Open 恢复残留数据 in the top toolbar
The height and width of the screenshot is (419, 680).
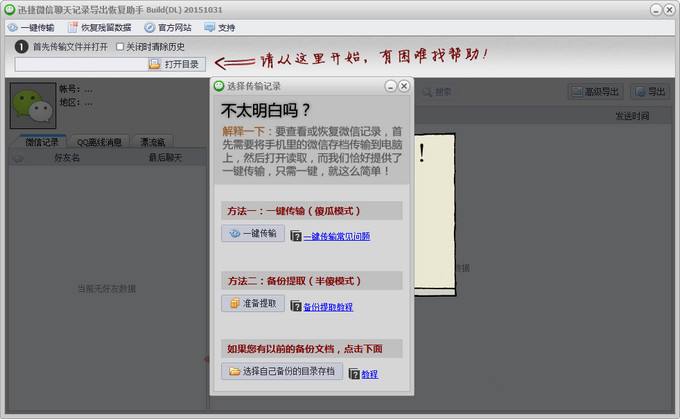[100, 28]
